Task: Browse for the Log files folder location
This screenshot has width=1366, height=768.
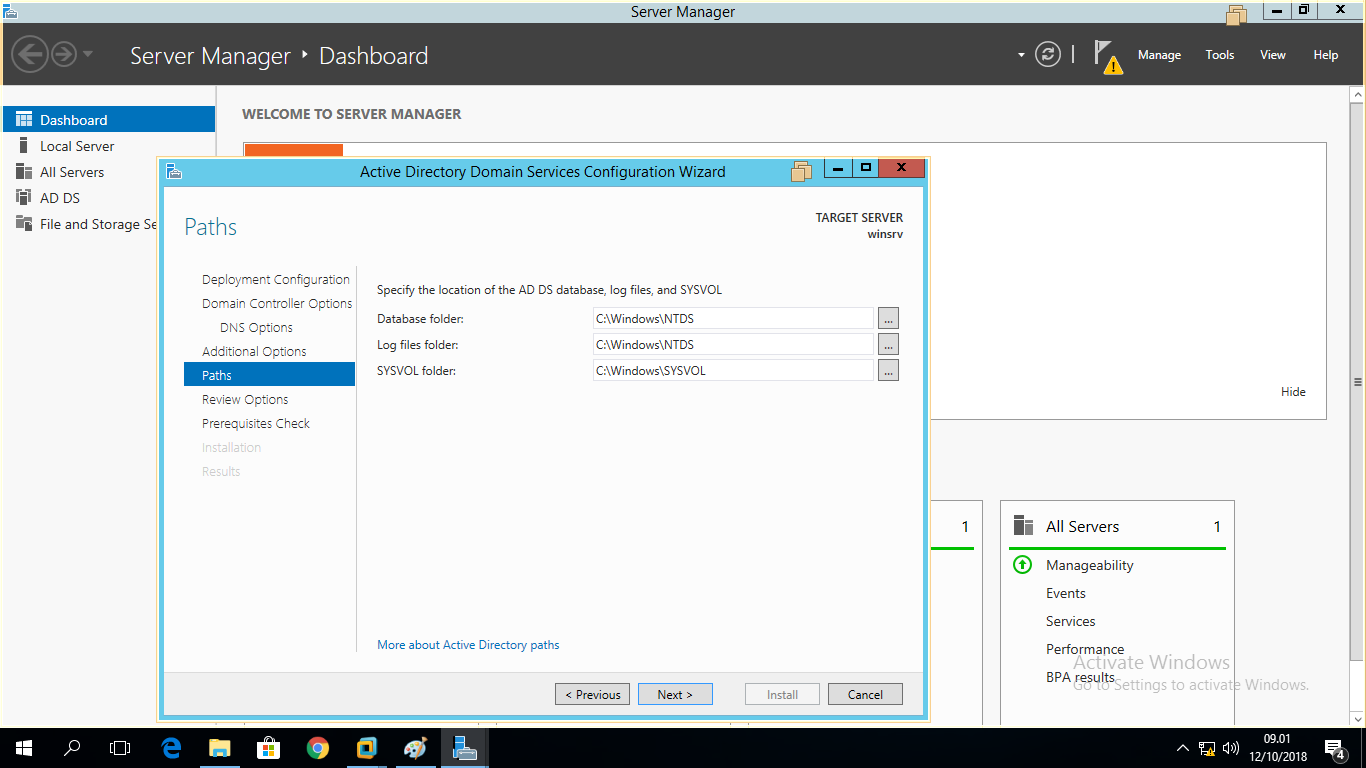Action: (x=888, y=344)
